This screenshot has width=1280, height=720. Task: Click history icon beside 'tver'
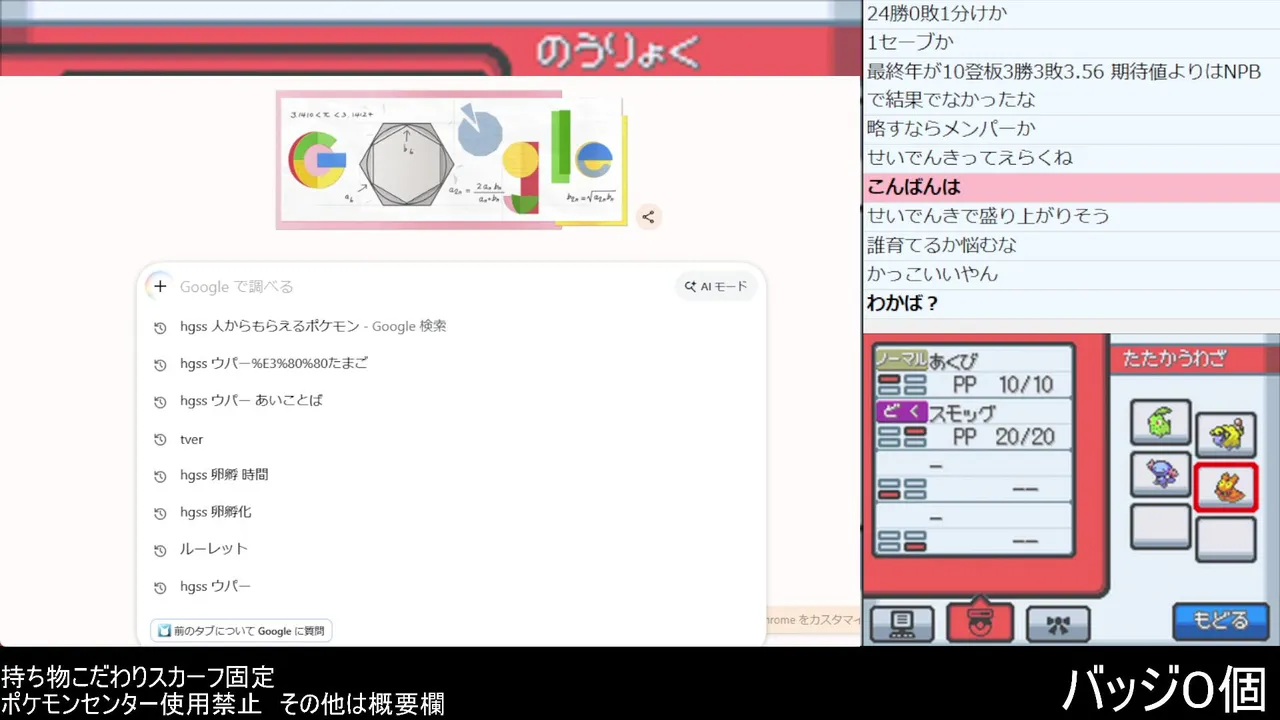[160, 440]
